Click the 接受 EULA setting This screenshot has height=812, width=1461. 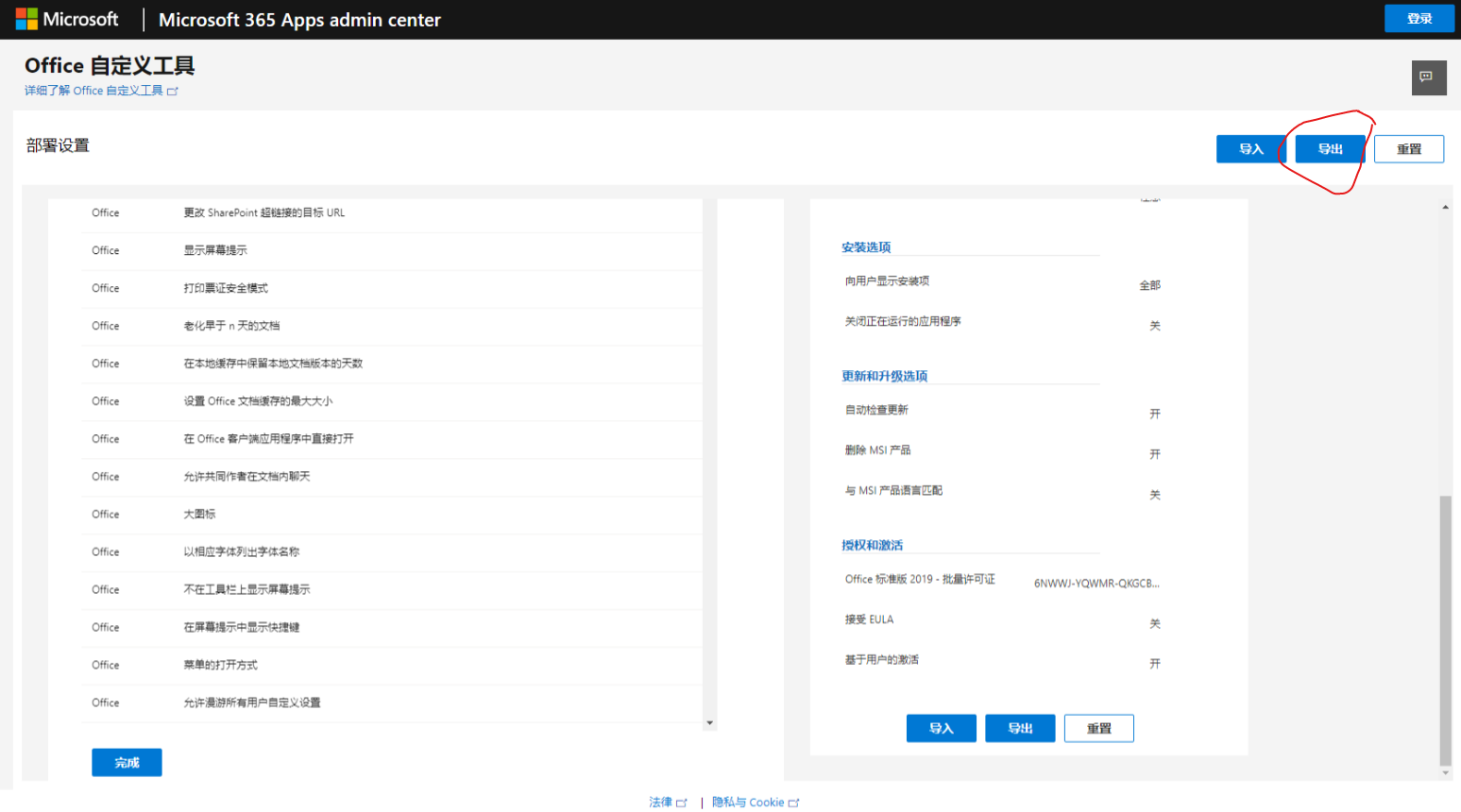(869, 620)
